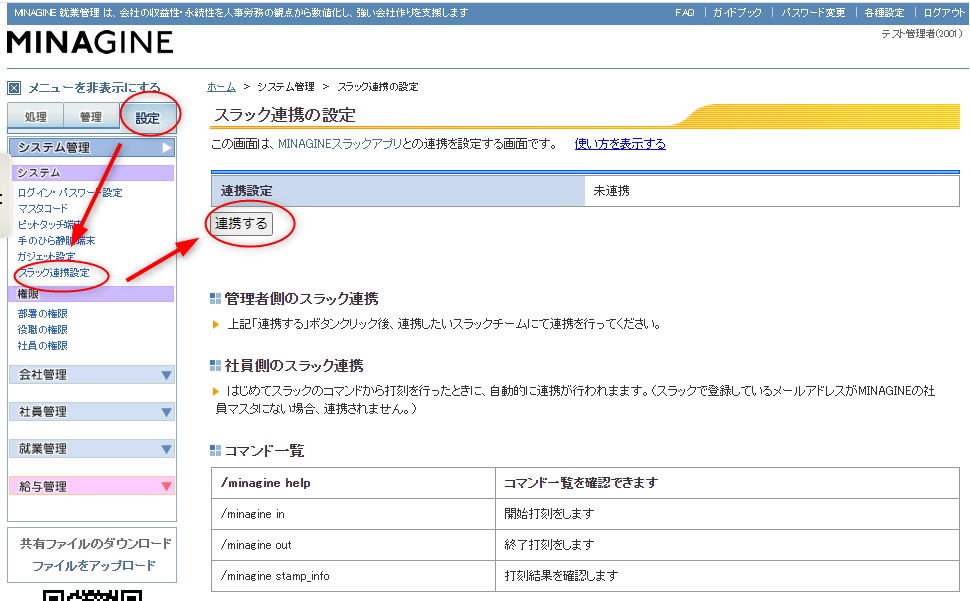Open パスワード変更 in the top bar

click(813, 12)
